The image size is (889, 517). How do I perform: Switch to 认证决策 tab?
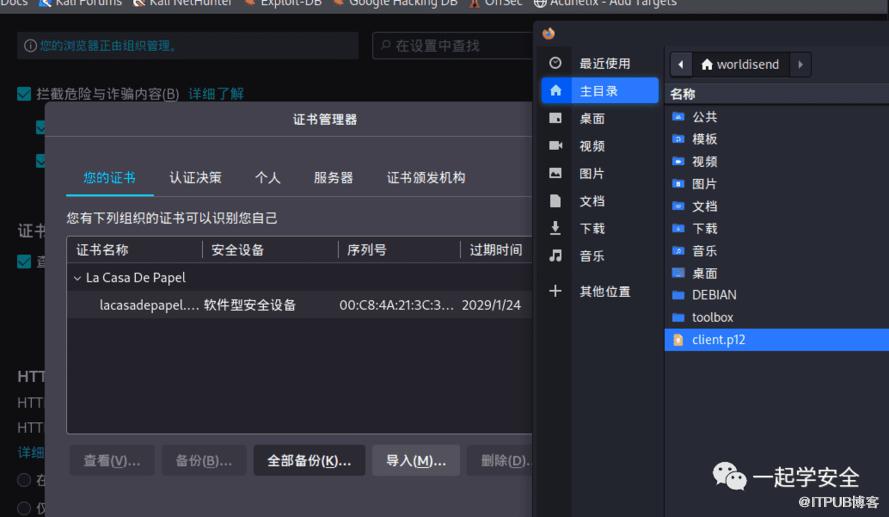[195, 178]
